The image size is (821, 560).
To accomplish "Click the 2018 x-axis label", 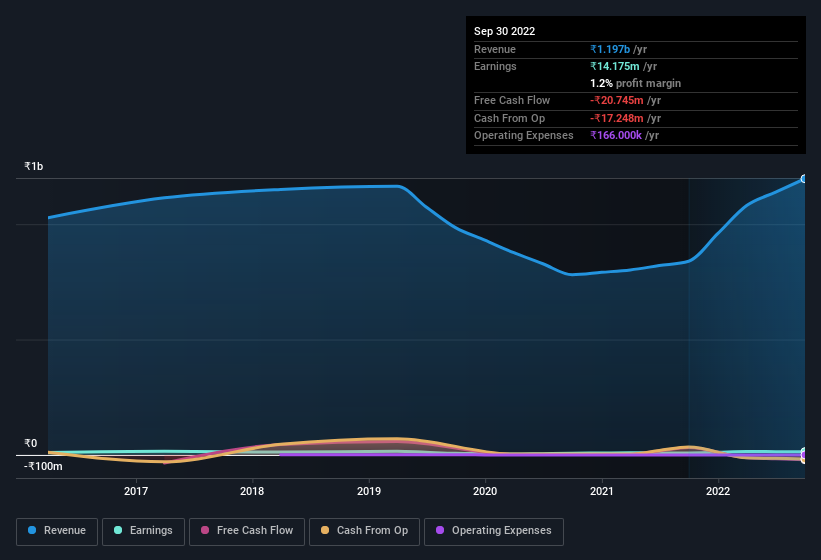I will [x=252, y=491].
